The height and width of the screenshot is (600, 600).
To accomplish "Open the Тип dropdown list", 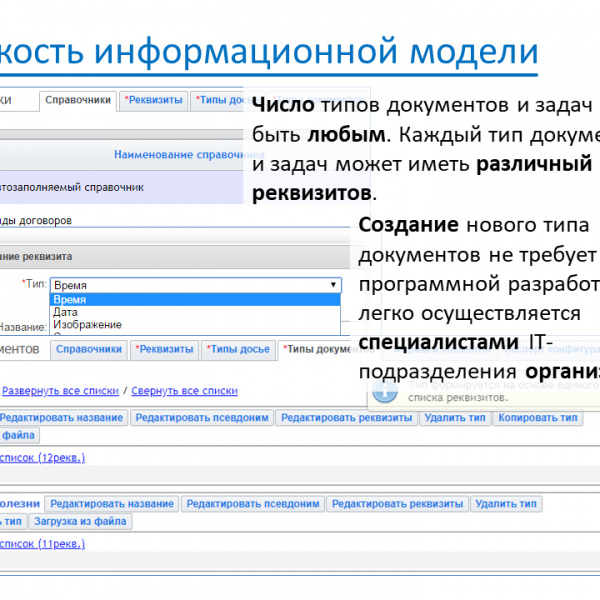I will pos(195,285).
